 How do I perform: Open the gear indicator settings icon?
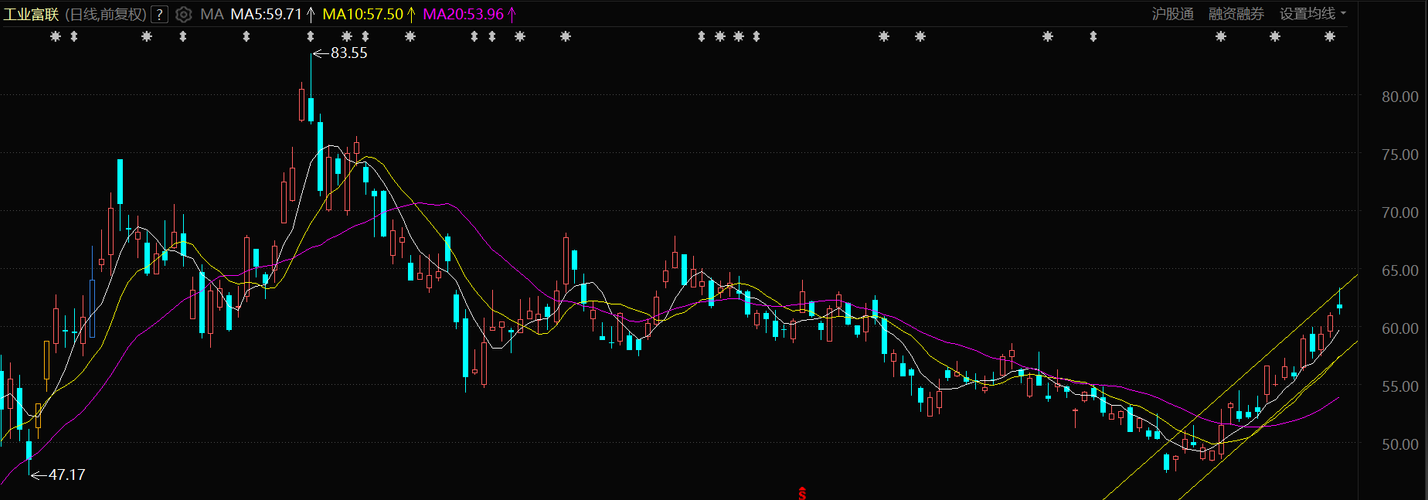click(182, 14)
